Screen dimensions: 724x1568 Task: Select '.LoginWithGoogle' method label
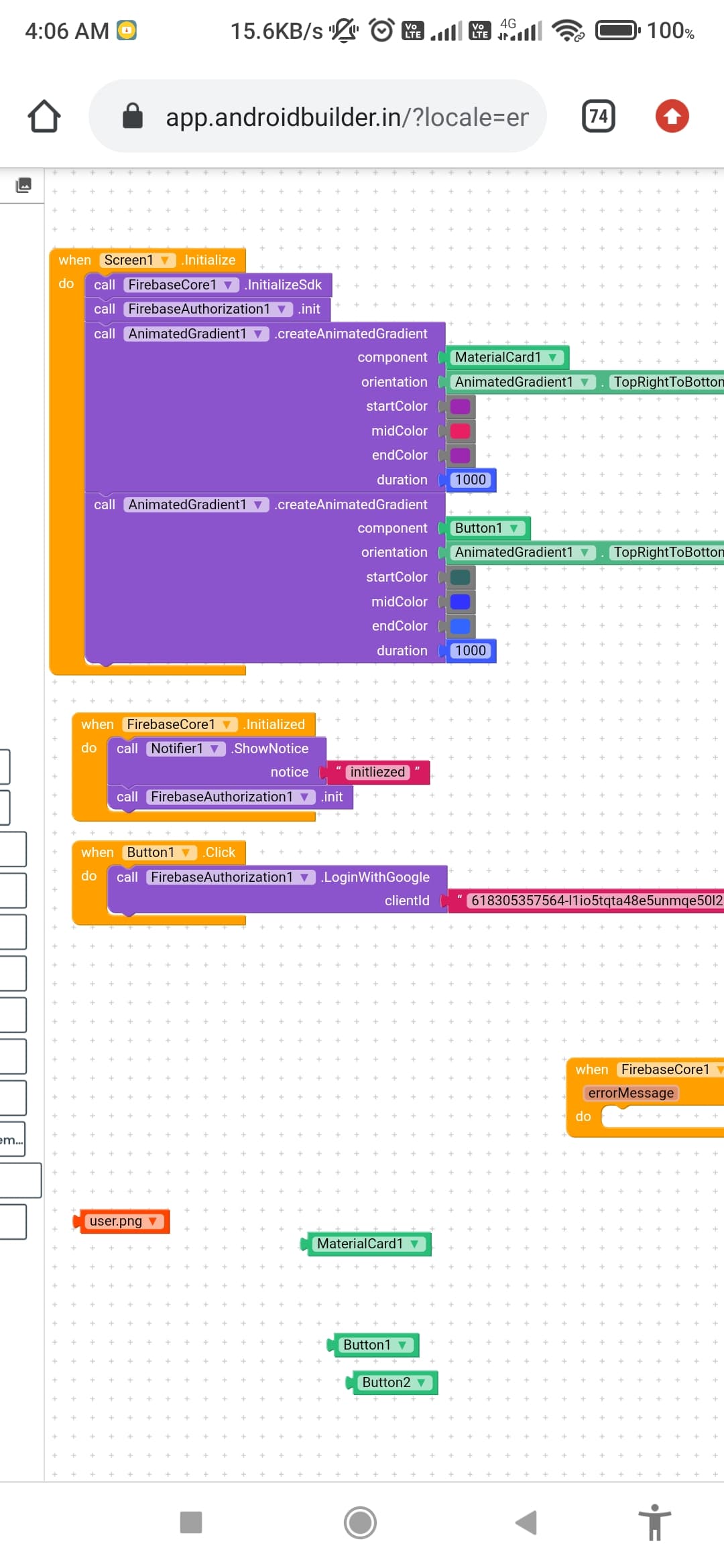click(x=375, y=877)
